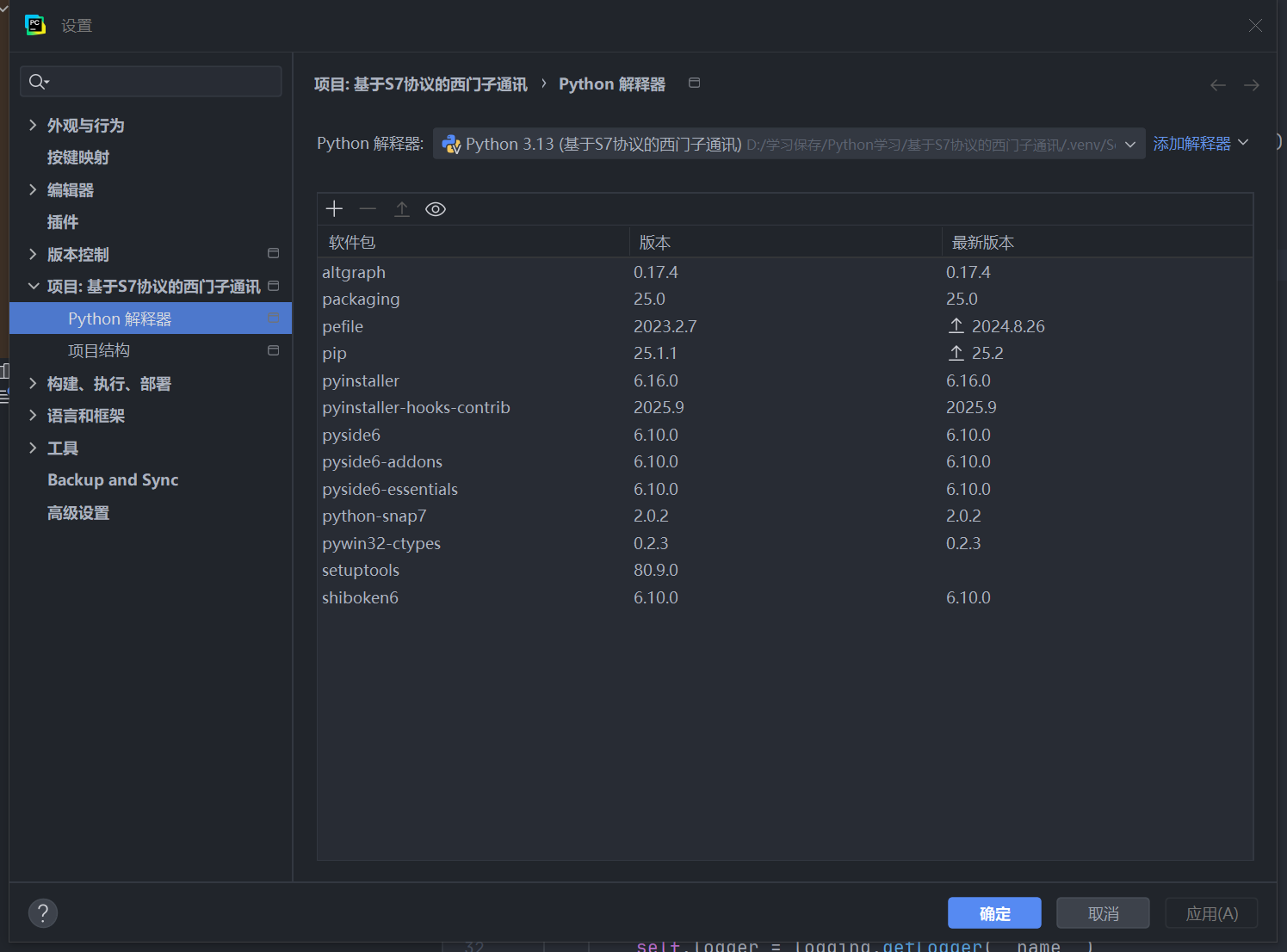Click the PyCharm logo in title bar

point(35,25)
